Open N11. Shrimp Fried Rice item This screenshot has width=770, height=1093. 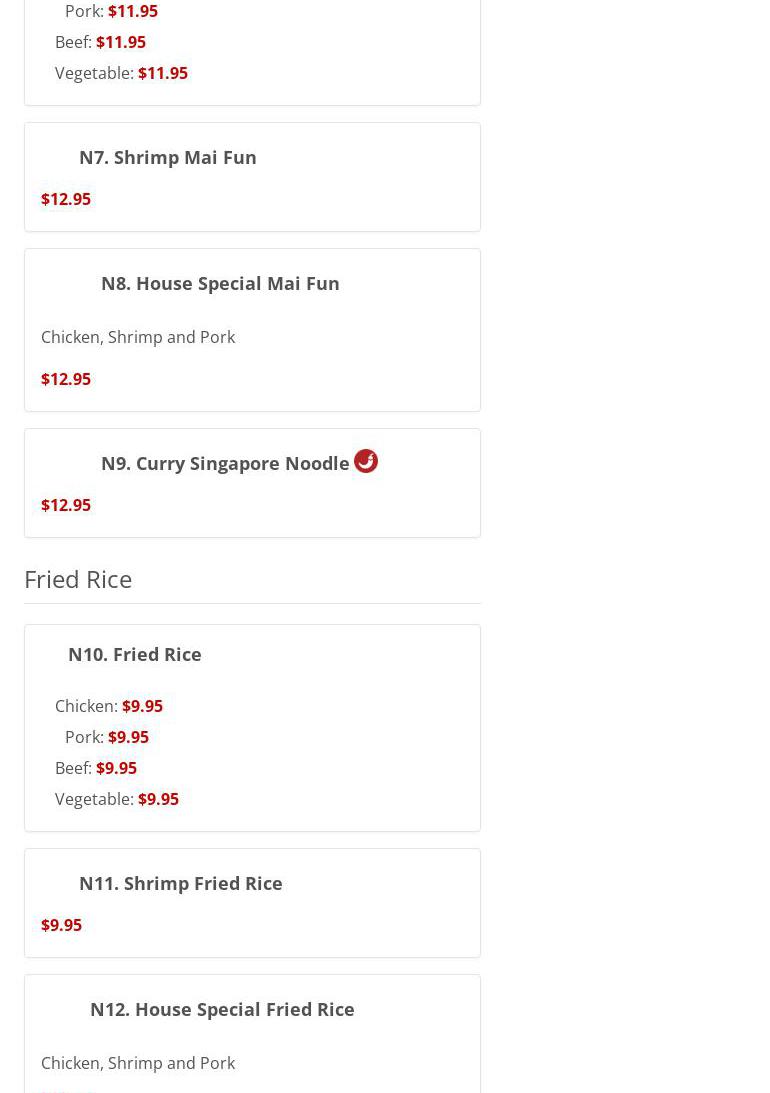click(180, 883)
